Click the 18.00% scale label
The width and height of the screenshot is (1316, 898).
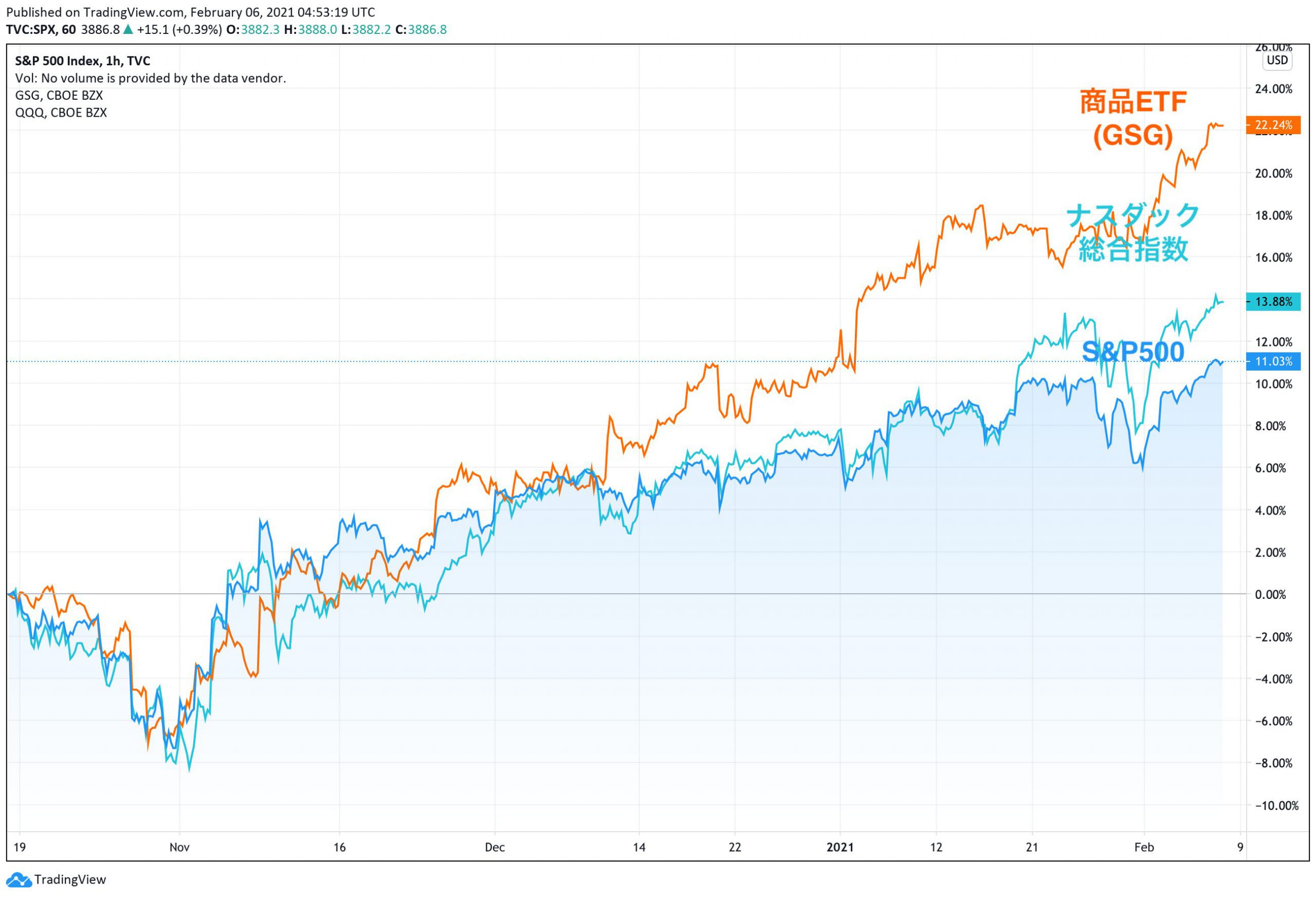click(x=1273, y=216)
